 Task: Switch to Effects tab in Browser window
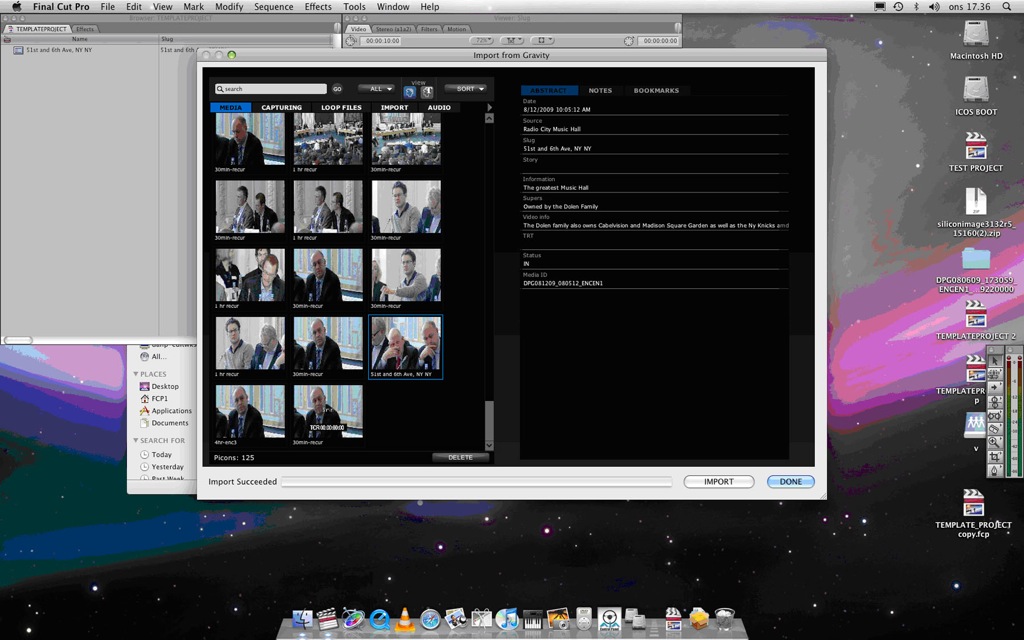[84, 29]
